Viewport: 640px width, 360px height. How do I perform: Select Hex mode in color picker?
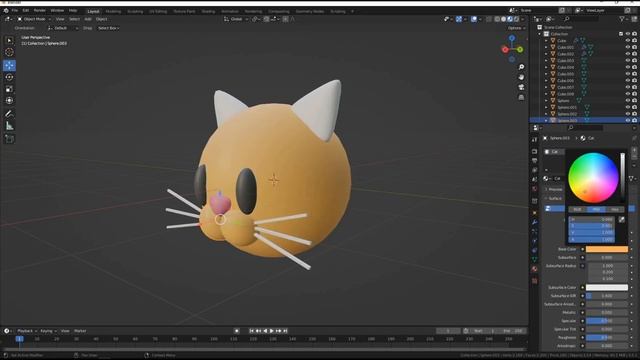point(615,209)
